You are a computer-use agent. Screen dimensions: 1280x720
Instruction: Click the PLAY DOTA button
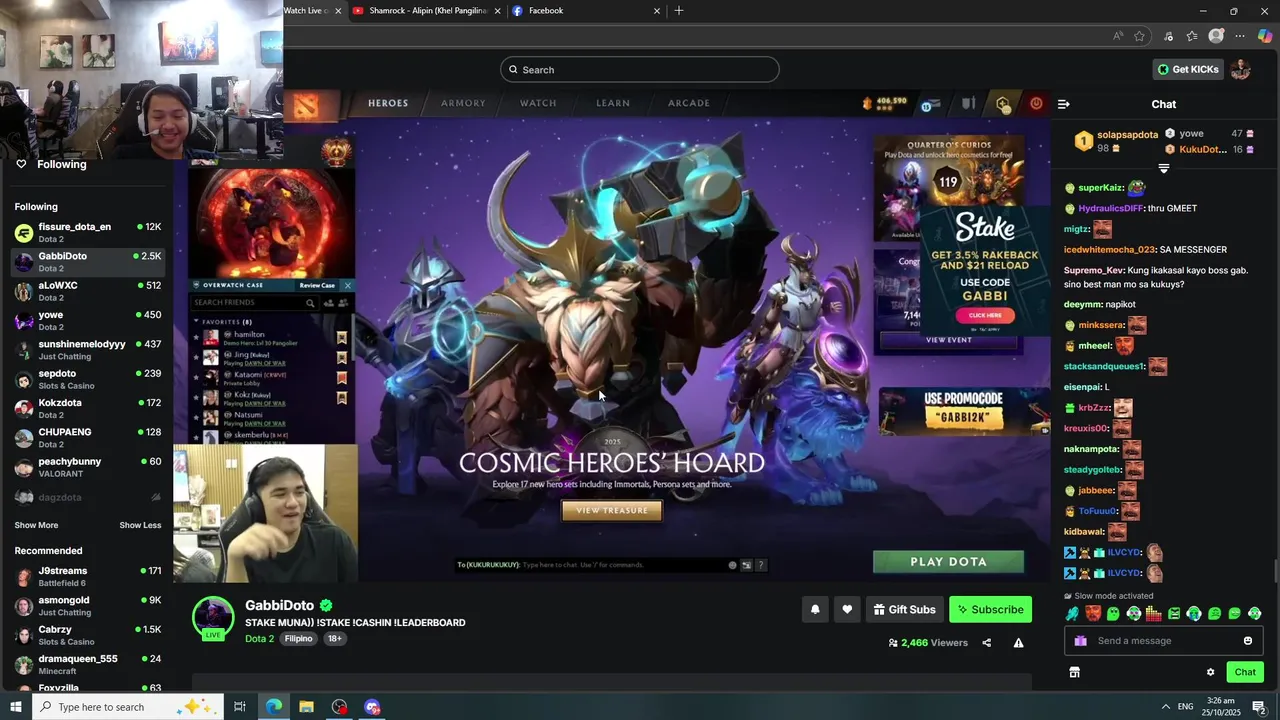pyautogui.click(x=948, y=562)
